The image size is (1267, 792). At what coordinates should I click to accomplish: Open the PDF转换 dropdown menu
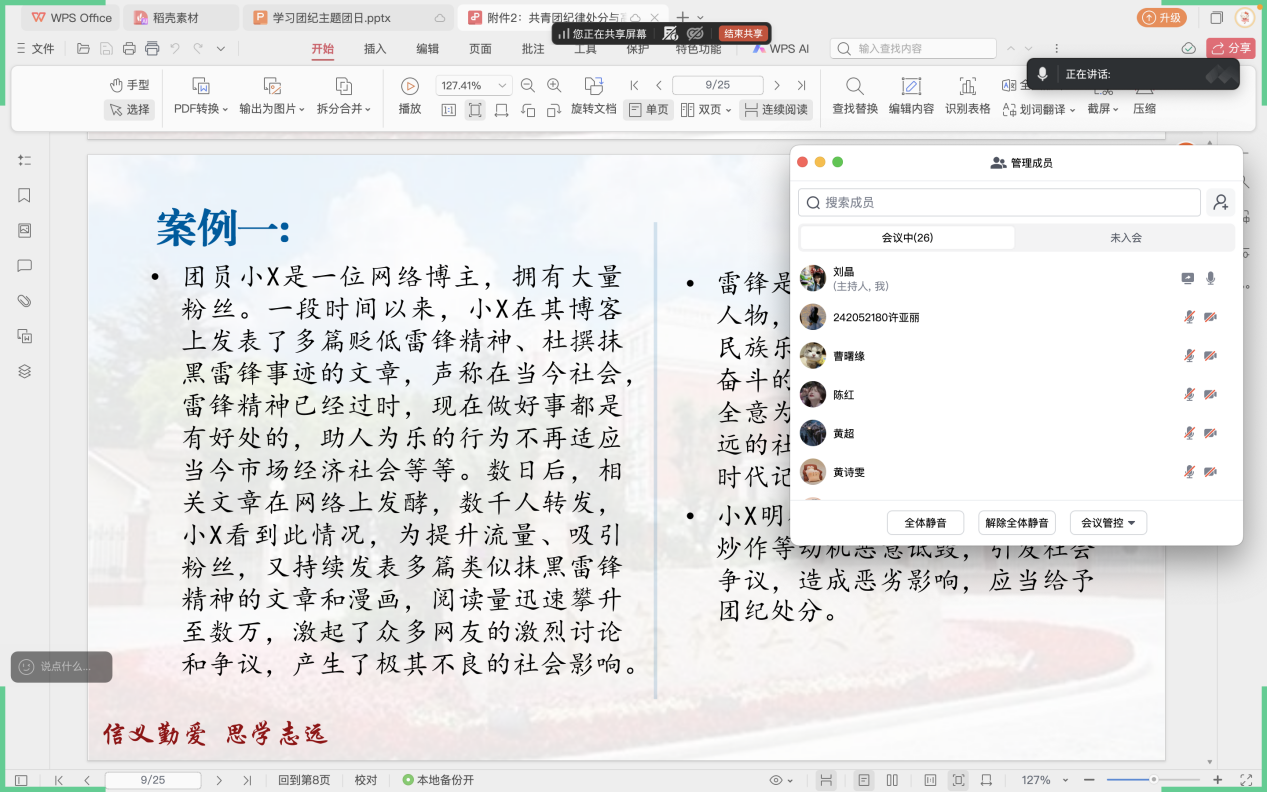coord(201,109)
